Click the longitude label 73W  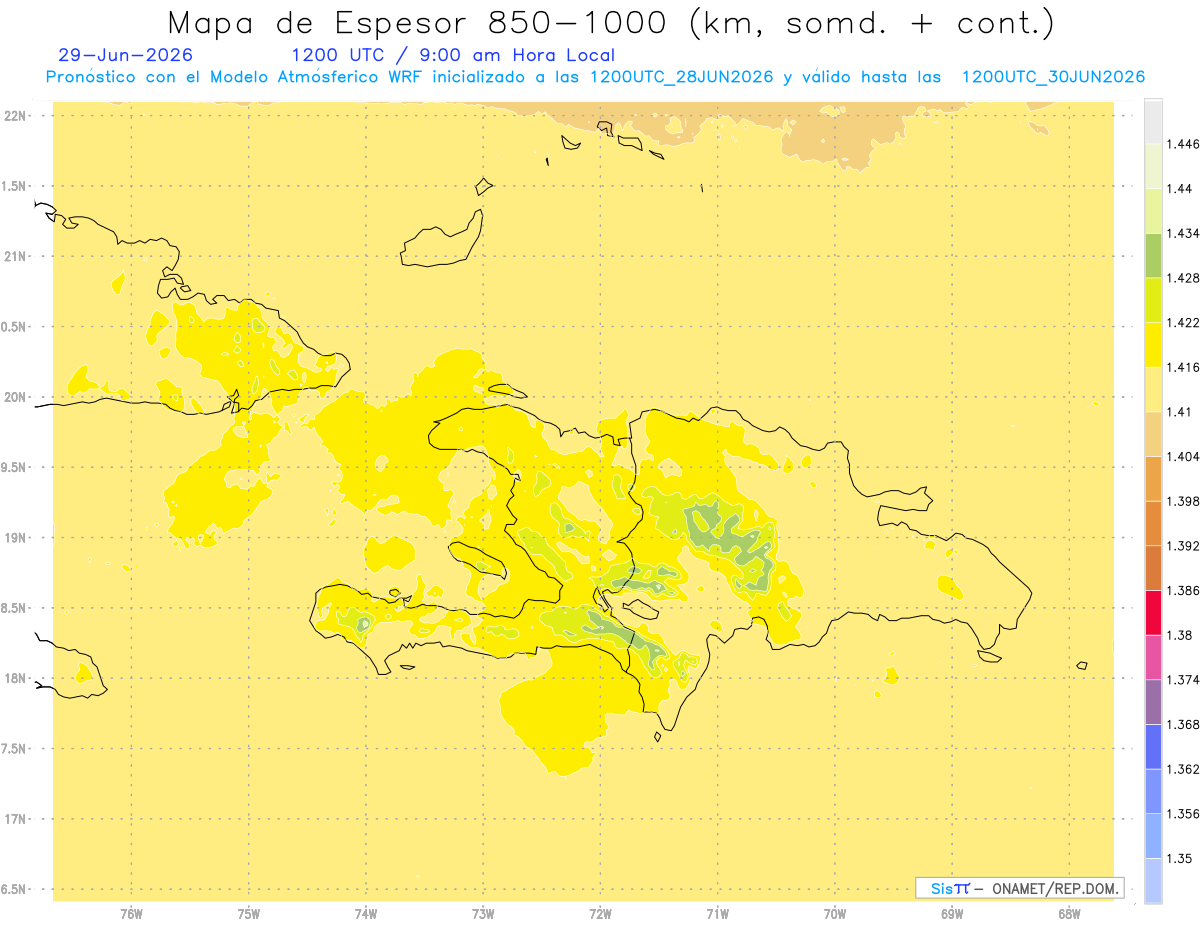pyautogui.click(x=483, y=913)
